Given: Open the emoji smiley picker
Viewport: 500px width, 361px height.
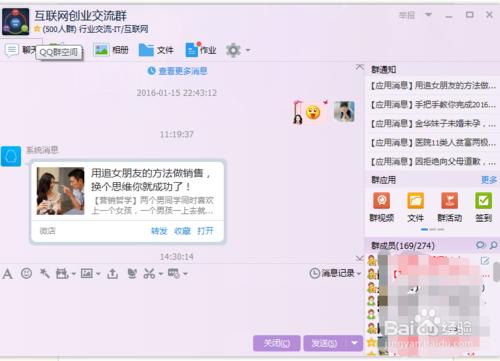Looking at the screenshot, I should tap(26, 273).
